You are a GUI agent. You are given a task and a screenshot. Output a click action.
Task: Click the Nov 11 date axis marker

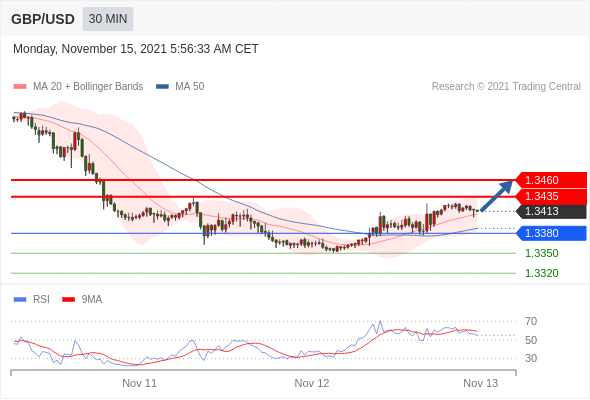(139, 383)
